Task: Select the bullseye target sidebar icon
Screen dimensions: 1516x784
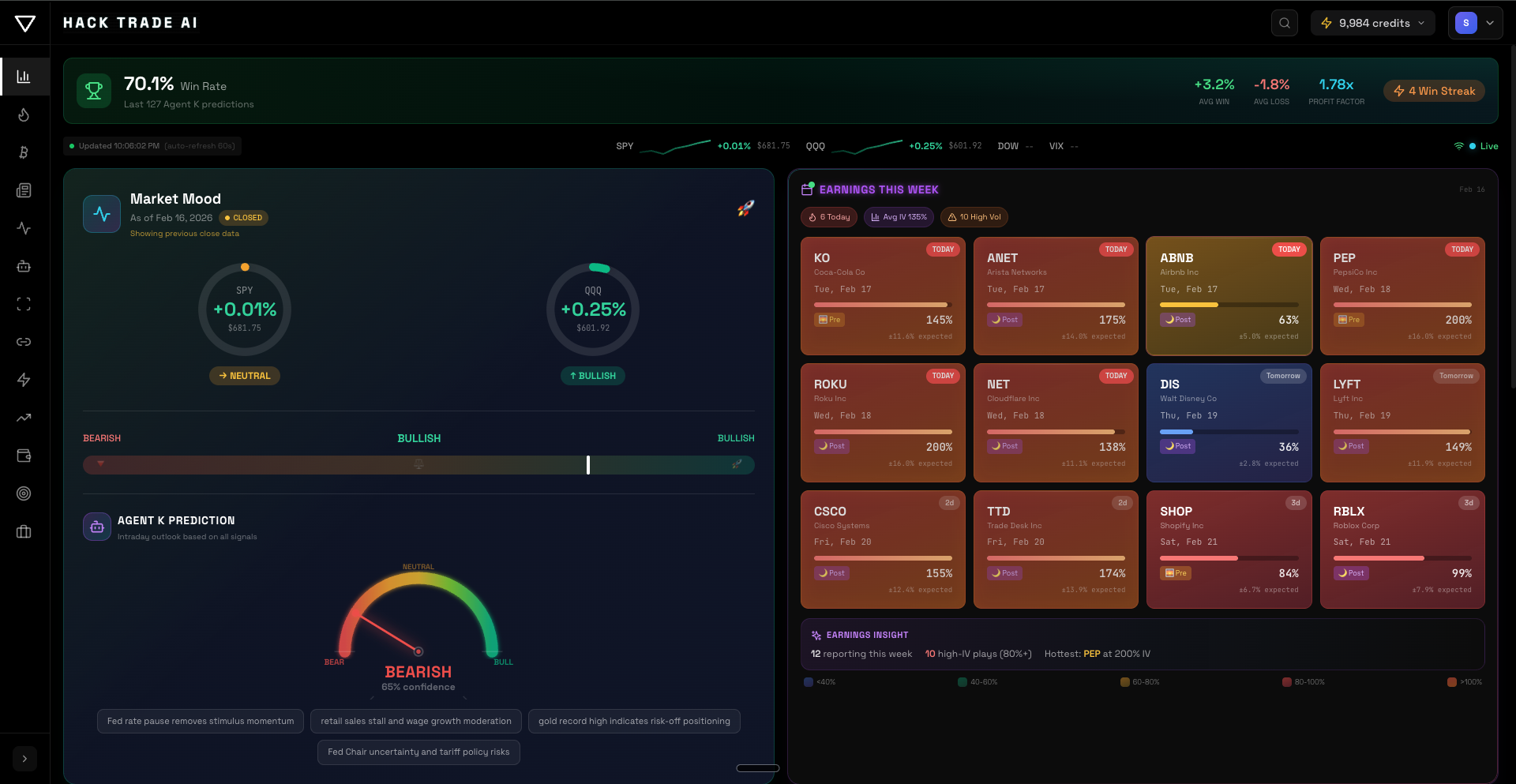Action: pyautogui.click(x=24, y=493)
